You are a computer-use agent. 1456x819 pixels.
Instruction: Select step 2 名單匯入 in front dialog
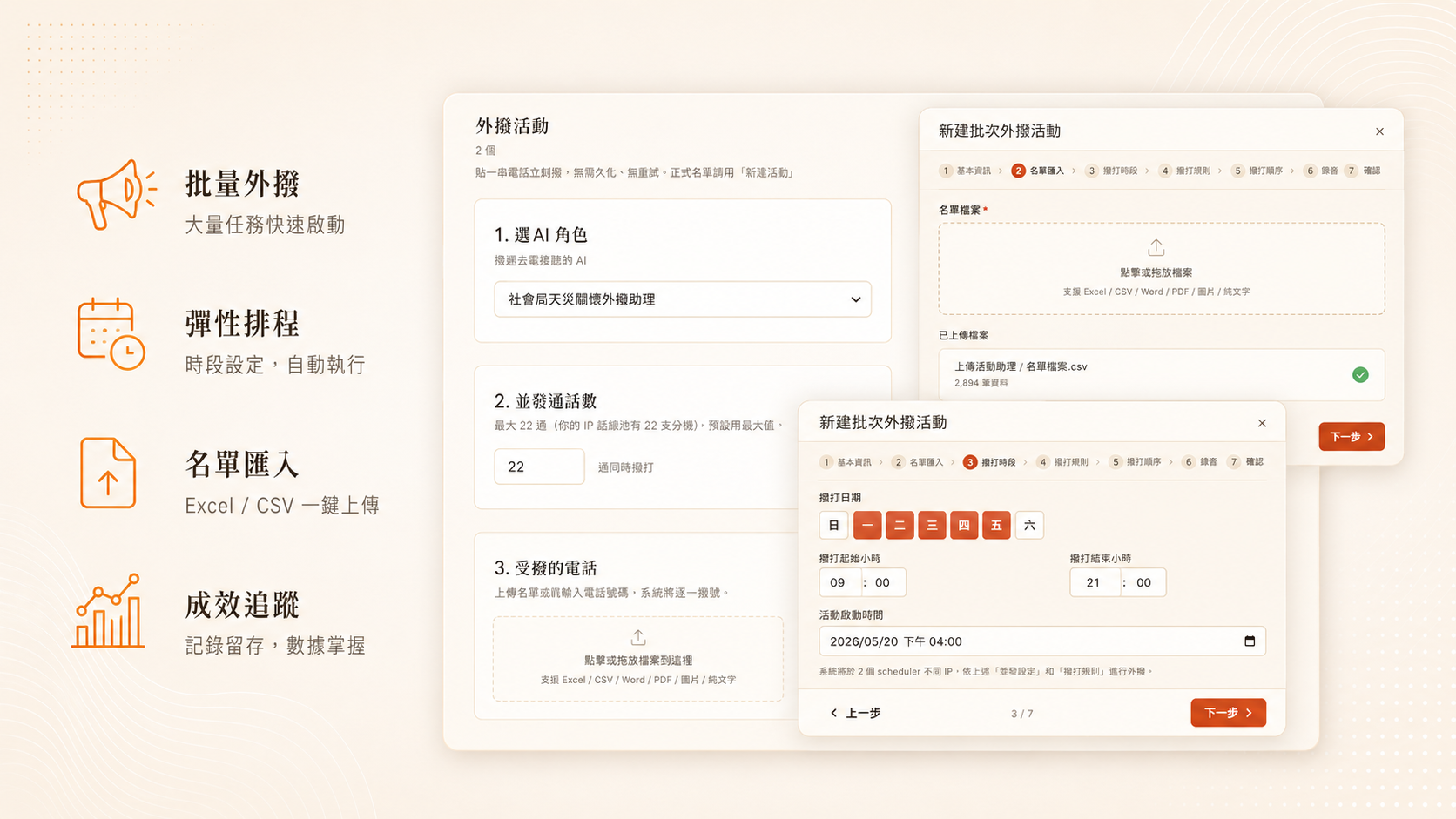pyautogui.click(x=918, y=462)
